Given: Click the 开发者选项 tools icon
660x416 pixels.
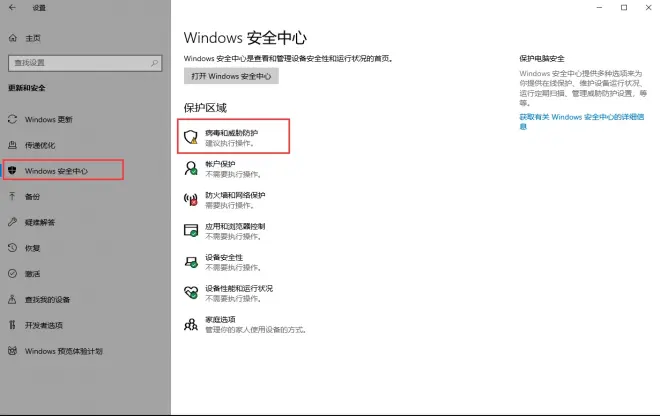Looking at the screenshot, I should pyautogui.click(x=12, y=325).
